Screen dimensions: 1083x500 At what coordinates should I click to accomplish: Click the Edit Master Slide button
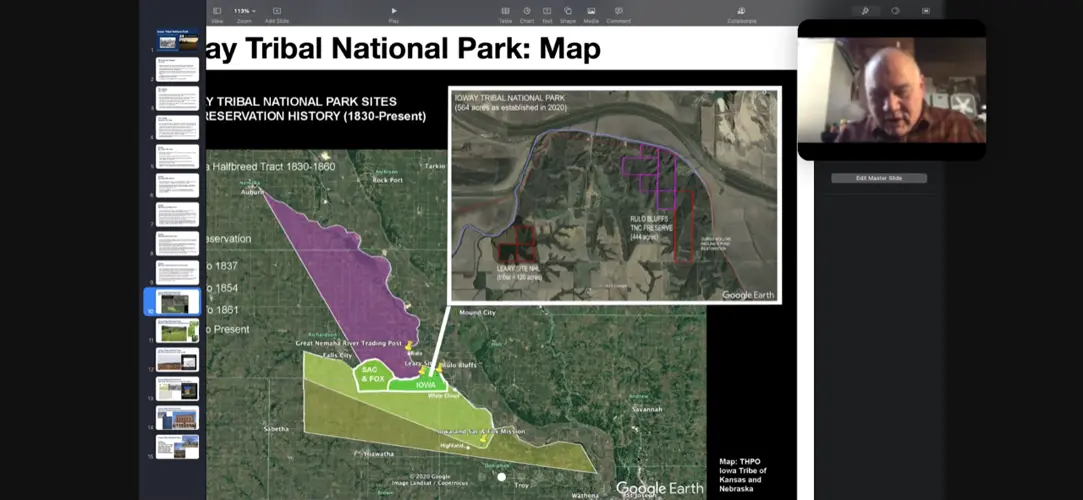click(879, 178)
